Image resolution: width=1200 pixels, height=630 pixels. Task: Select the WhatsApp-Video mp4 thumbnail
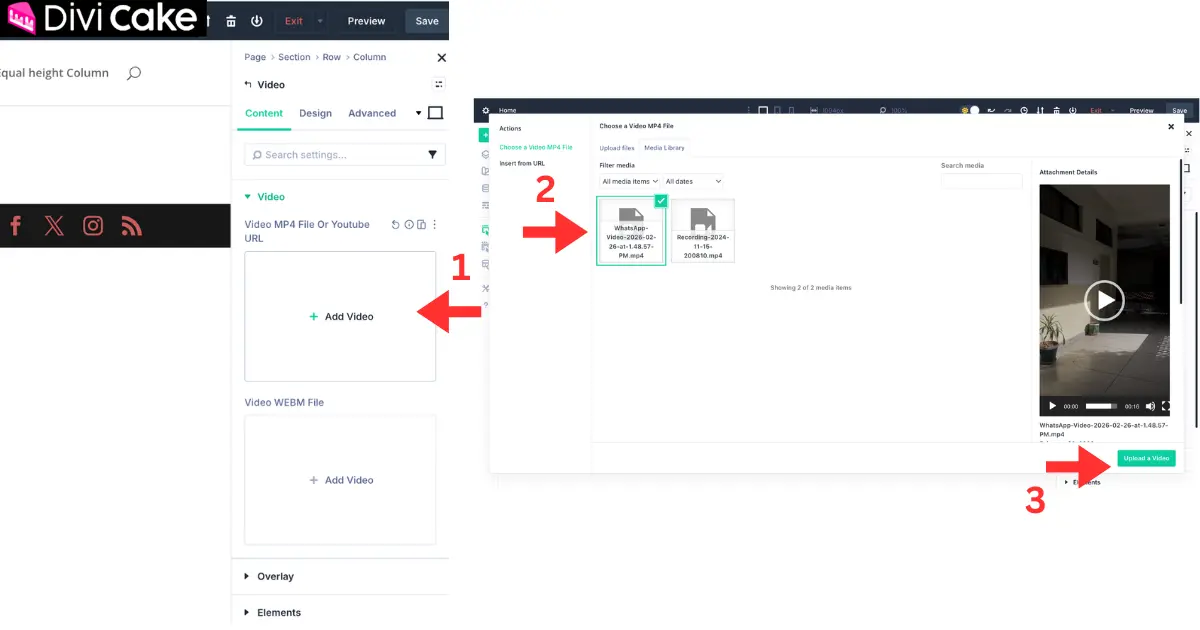point(631,231)
